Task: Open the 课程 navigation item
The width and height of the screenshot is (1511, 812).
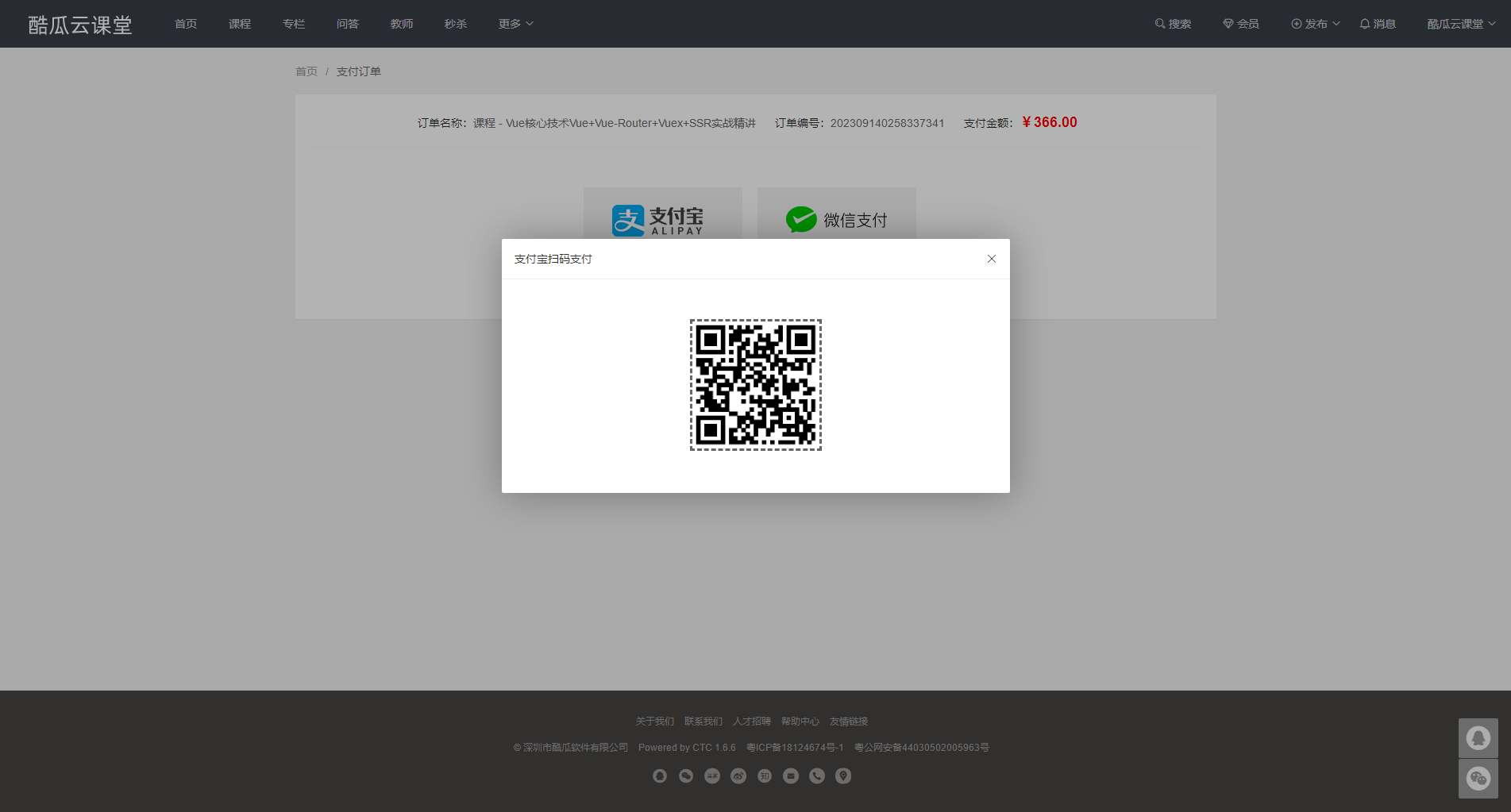Action: [240, 24]
